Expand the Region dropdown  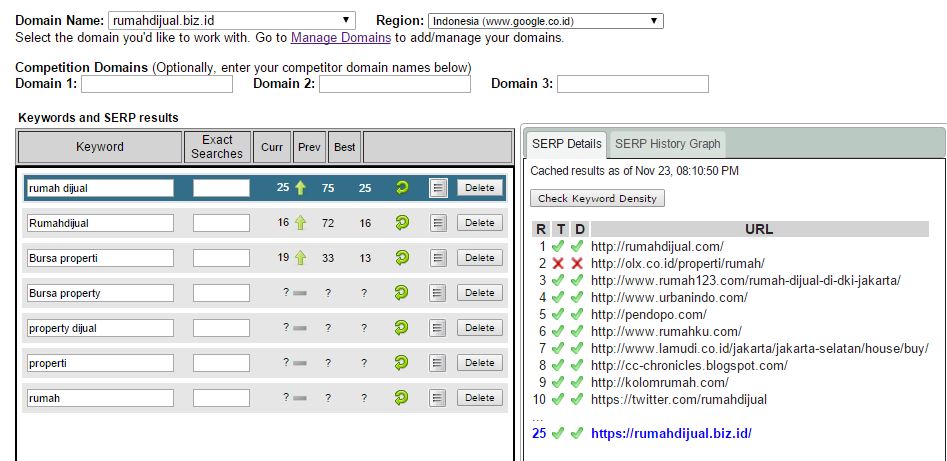pyautogui.click(x=545, y=20)
